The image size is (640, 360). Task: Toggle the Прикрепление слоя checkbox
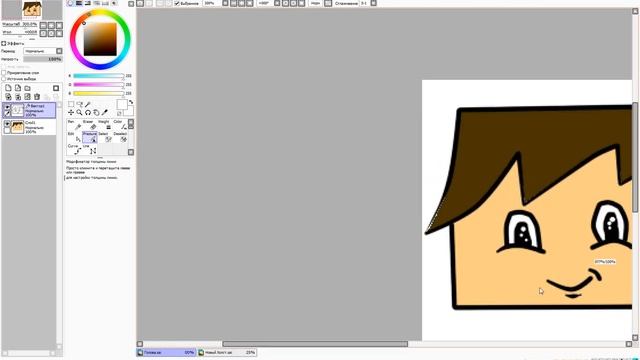(x=4, y=73)
